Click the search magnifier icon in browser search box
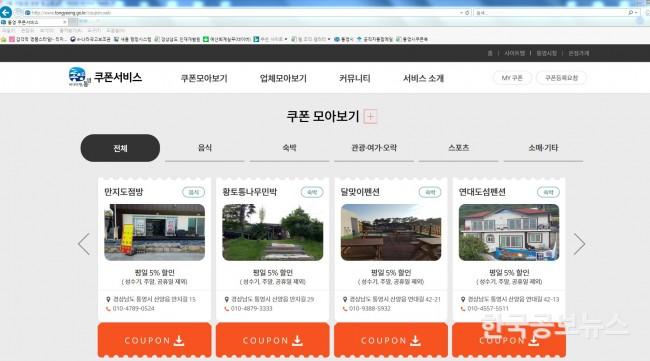650x361 pixels. [x=631, y=13]
